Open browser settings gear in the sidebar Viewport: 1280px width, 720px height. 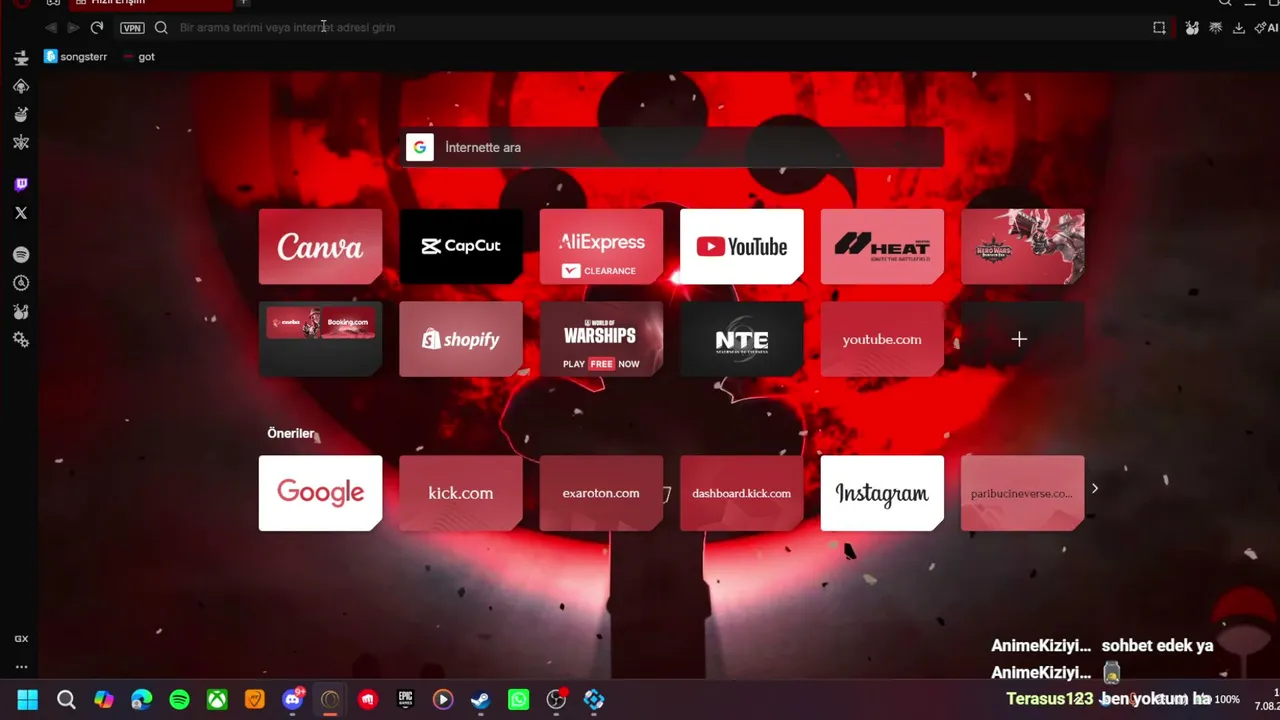21,340
